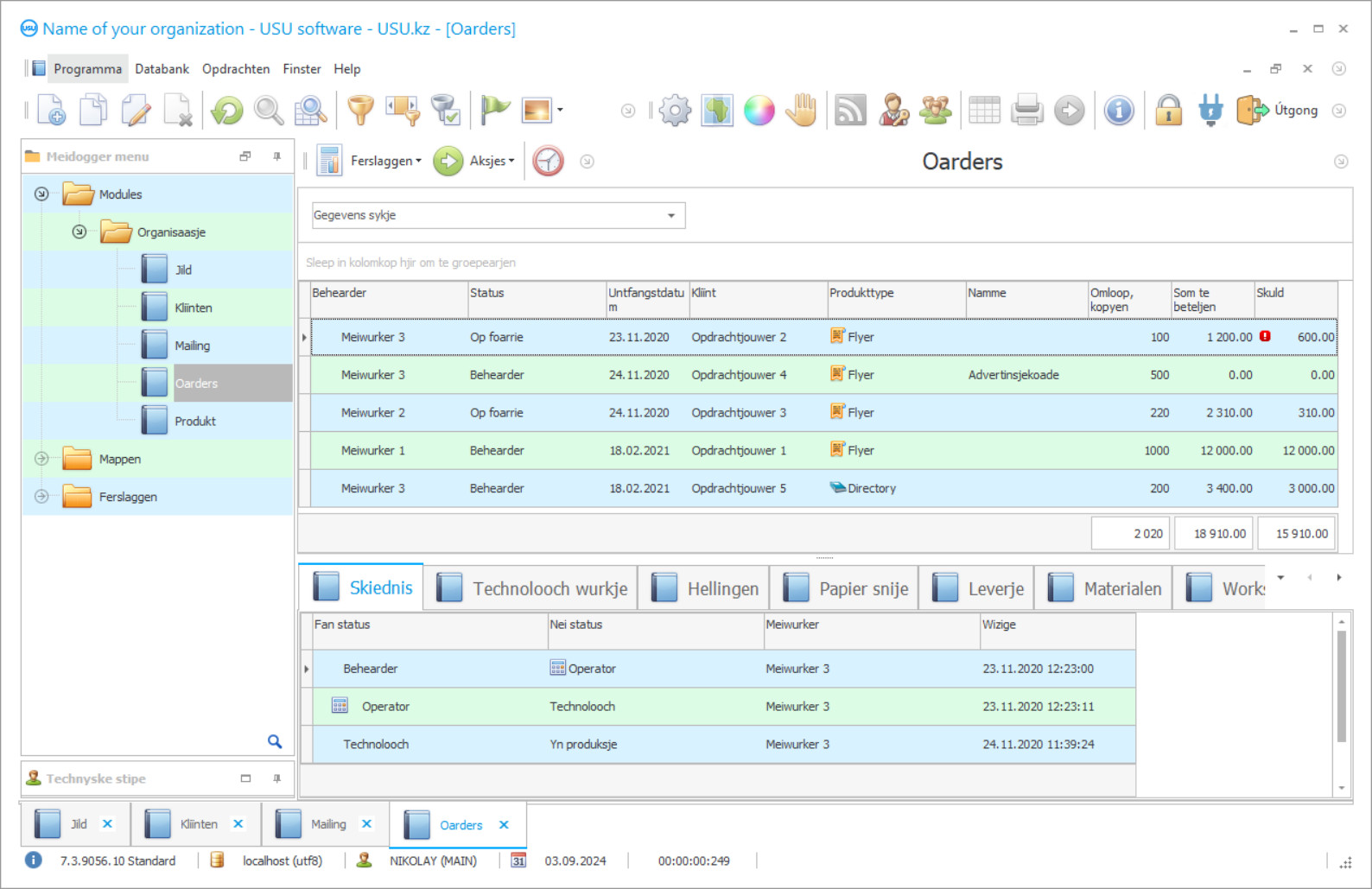Switch to the Hellingen tab

[705, 588]
